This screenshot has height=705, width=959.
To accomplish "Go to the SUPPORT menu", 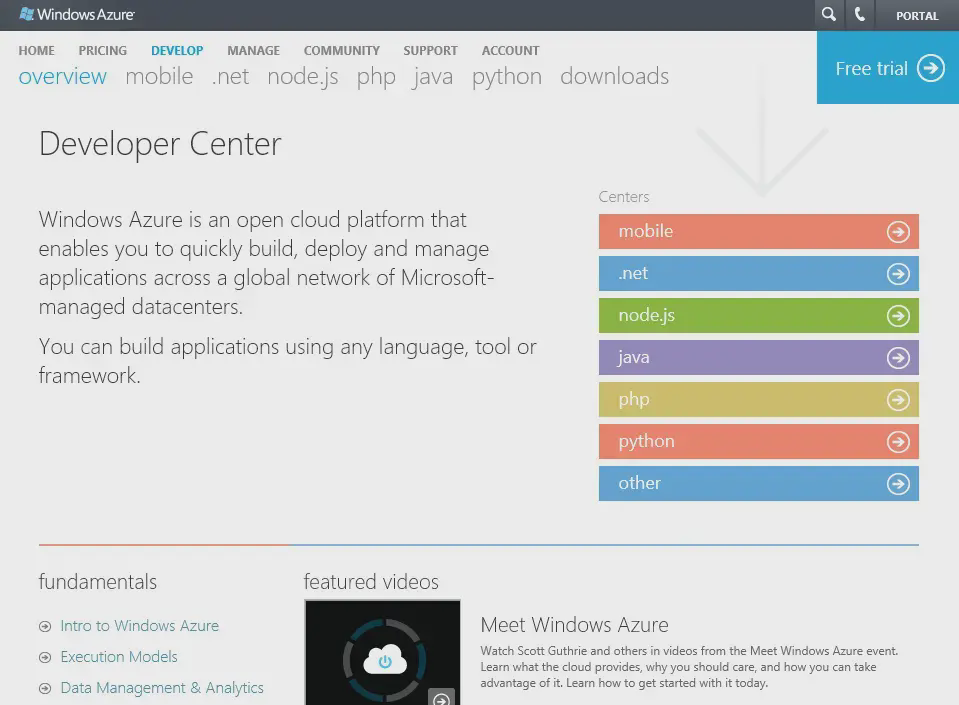I will pos(430,50).
